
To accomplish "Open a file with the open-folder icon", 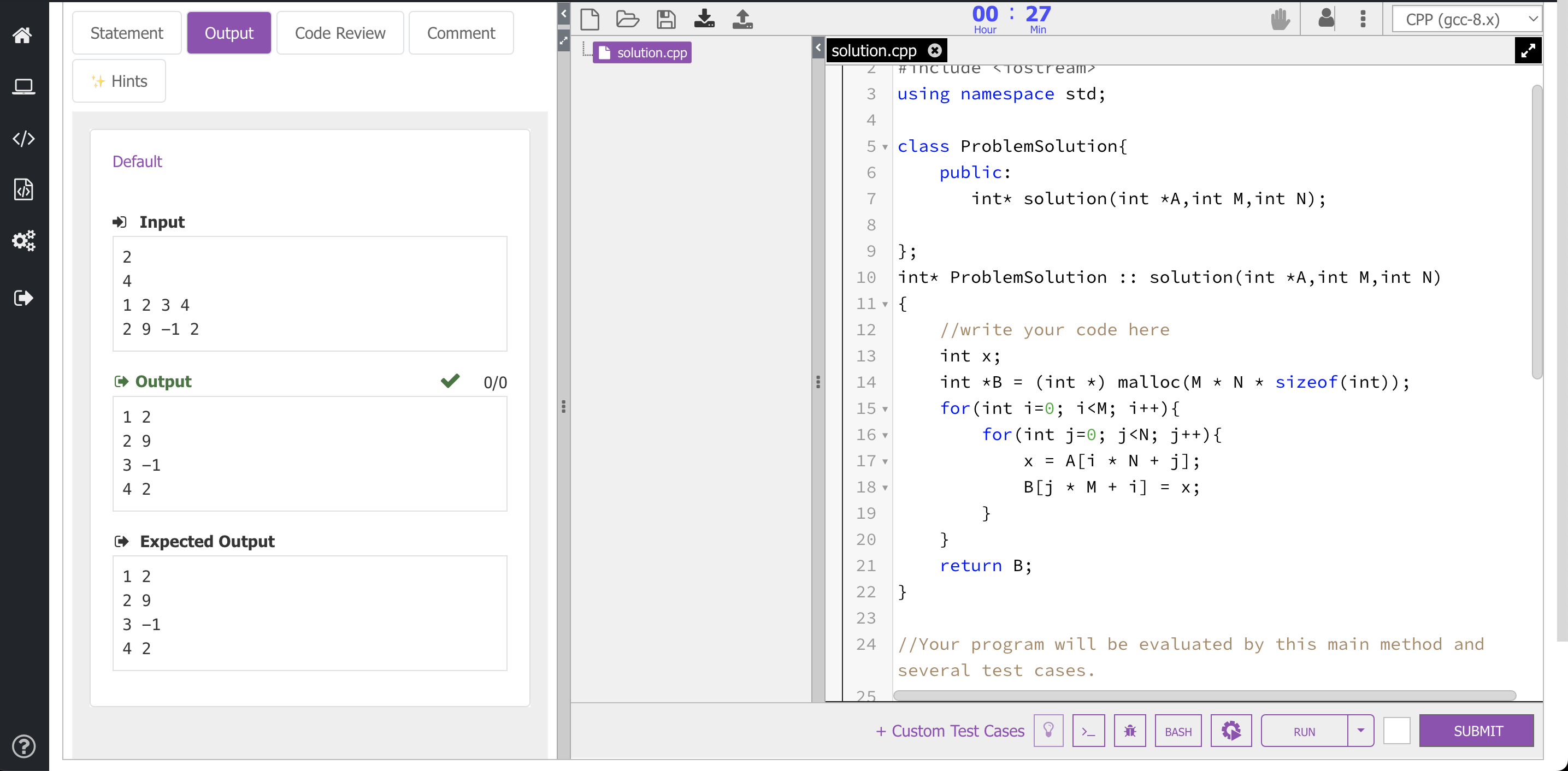I will pyautogui.click(x=628, y=19).
